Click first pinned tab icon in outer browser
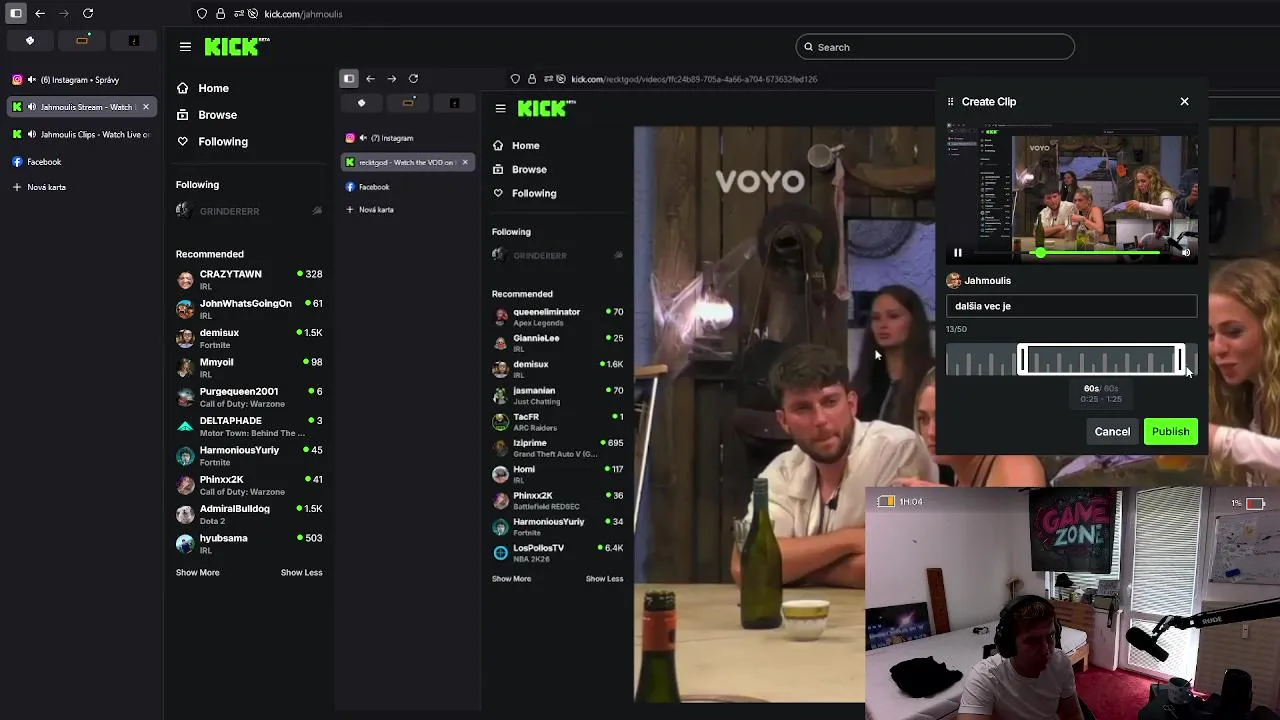 tap(30, 41)
